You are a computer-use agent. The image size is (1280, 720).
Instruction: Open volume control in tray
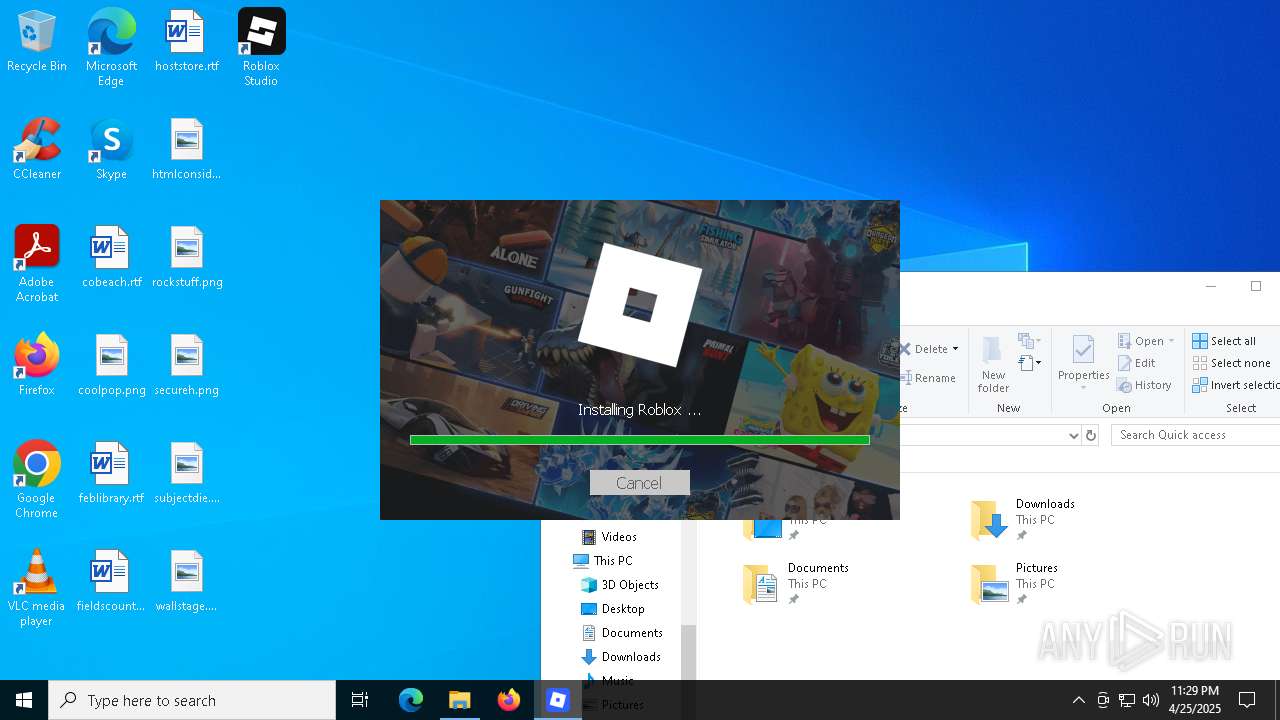click(1151, 700)
